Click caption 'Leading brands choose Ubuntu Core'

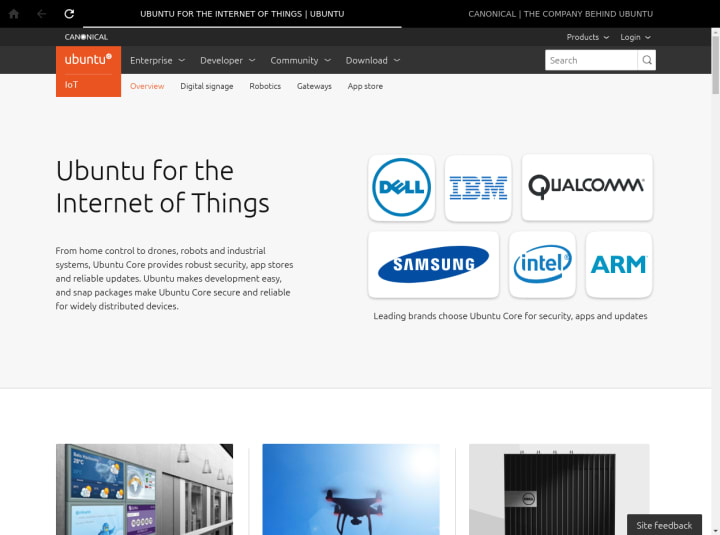point(510,316)
